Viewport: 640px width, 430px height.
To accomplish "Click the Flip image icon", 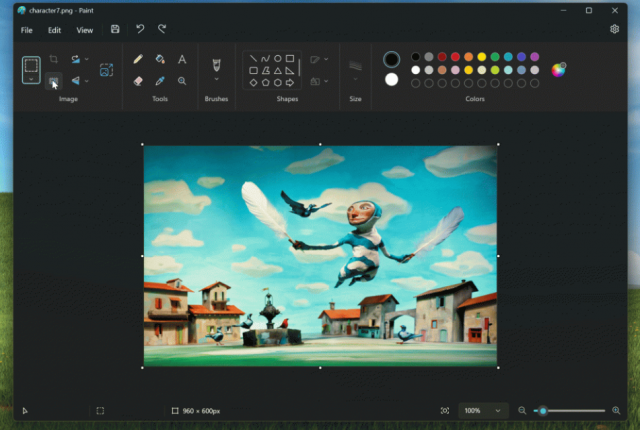I will [76, 81].
